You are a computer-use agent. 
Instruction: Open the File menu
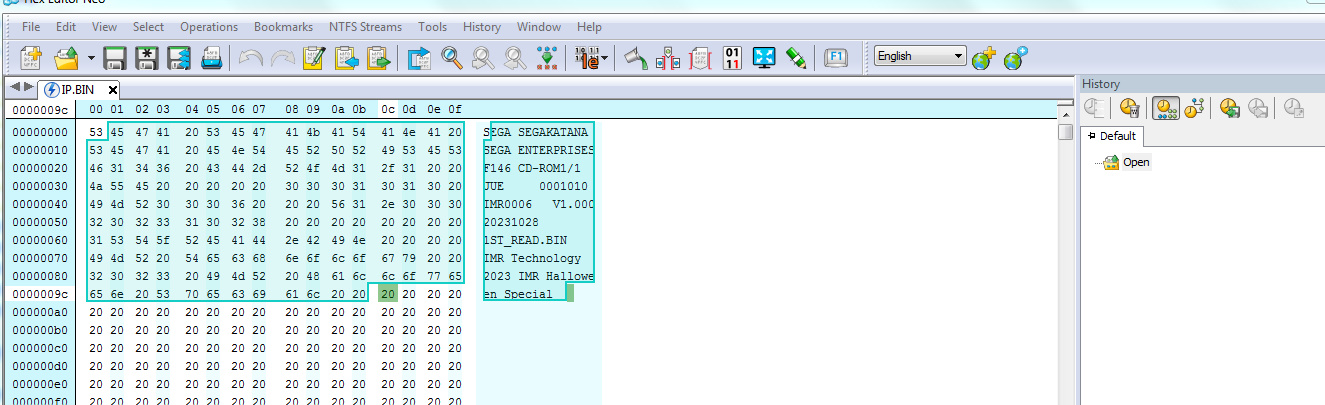click(x=31, y=27)
